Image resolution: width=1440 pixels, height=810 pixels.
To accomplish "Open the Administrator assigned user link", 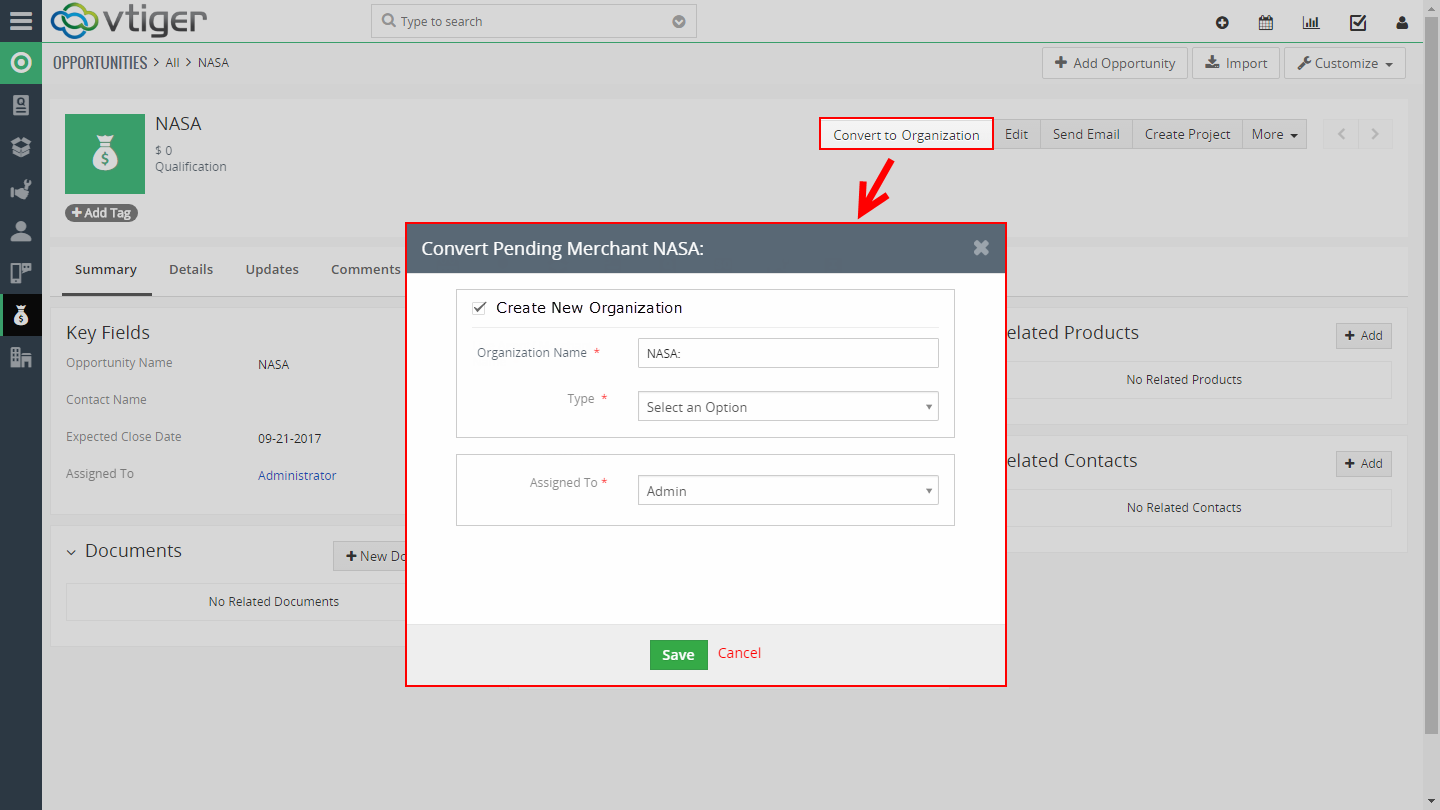I will click(x=297, y=476).
